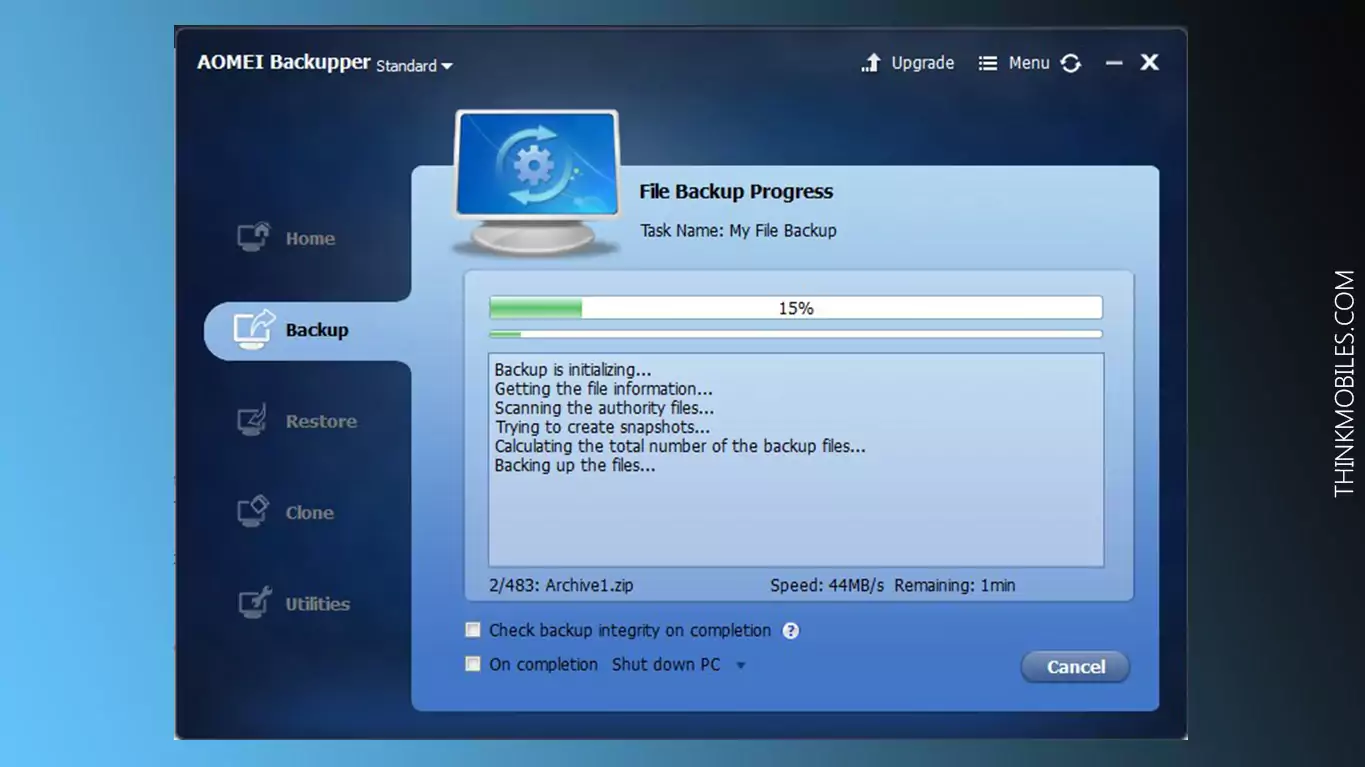Go to the Home tab label
The image size is (1365, 767).
point(310,238)
